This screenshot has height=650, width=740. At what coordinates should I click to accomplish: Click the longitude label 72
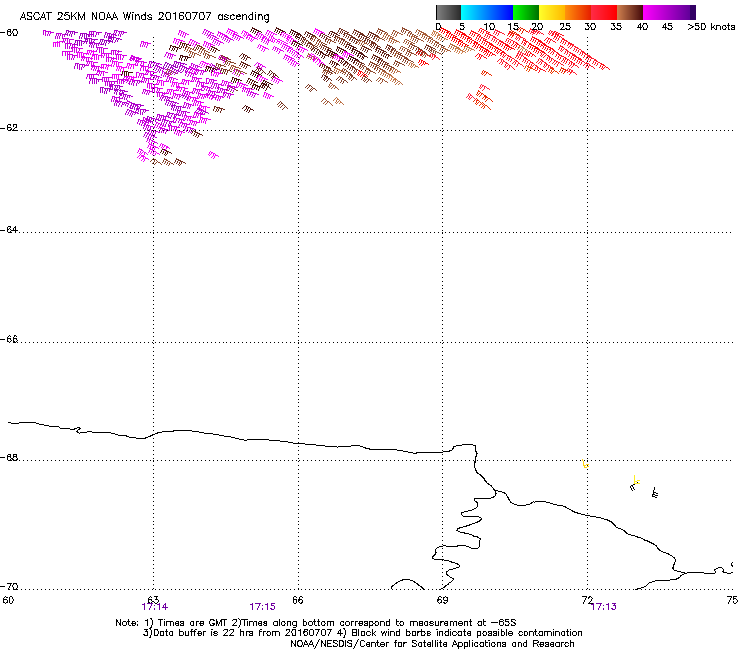587,600
